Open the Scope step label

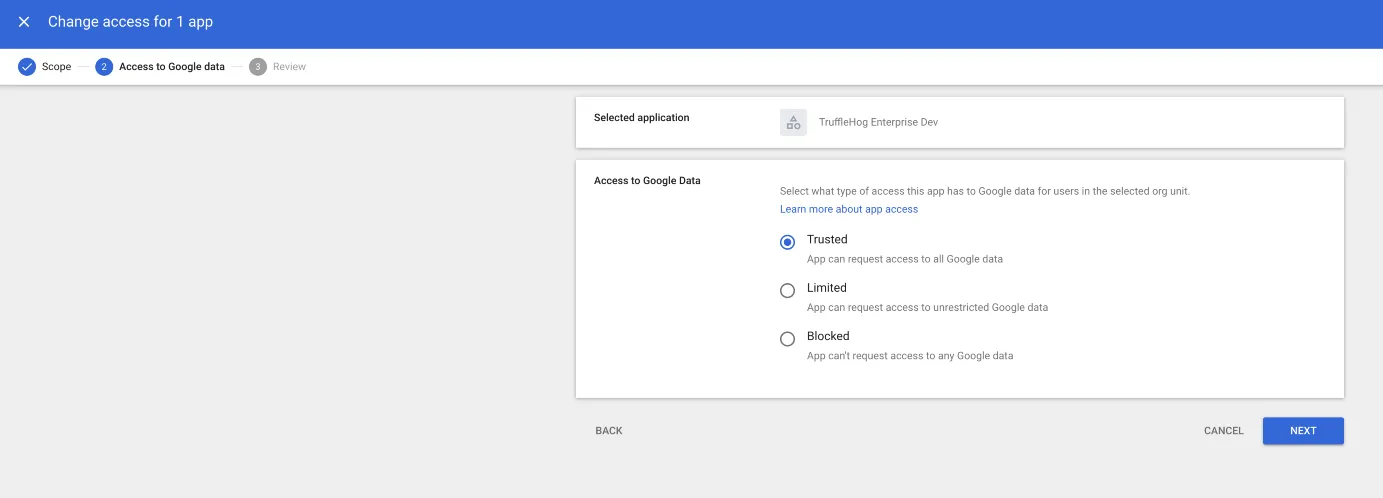pos(56,67)
